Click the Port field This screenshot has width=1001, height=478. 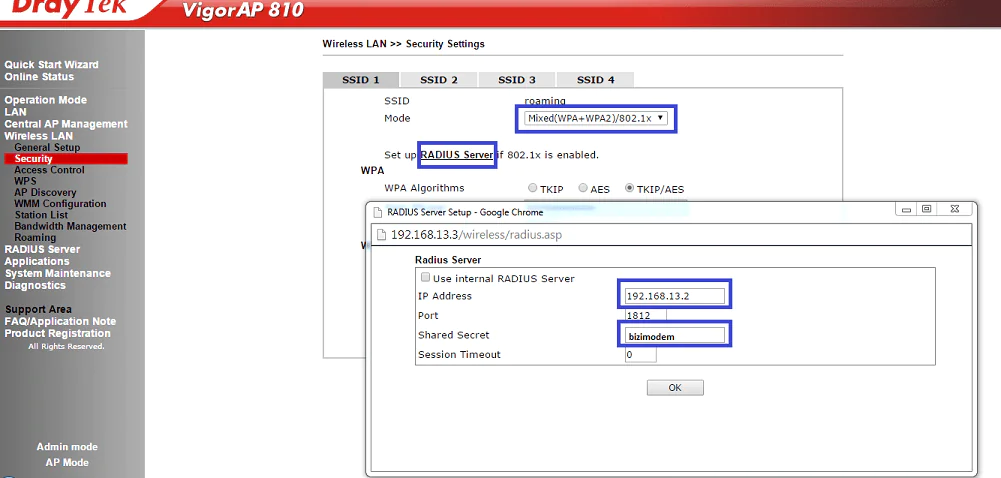pos(645,315)
